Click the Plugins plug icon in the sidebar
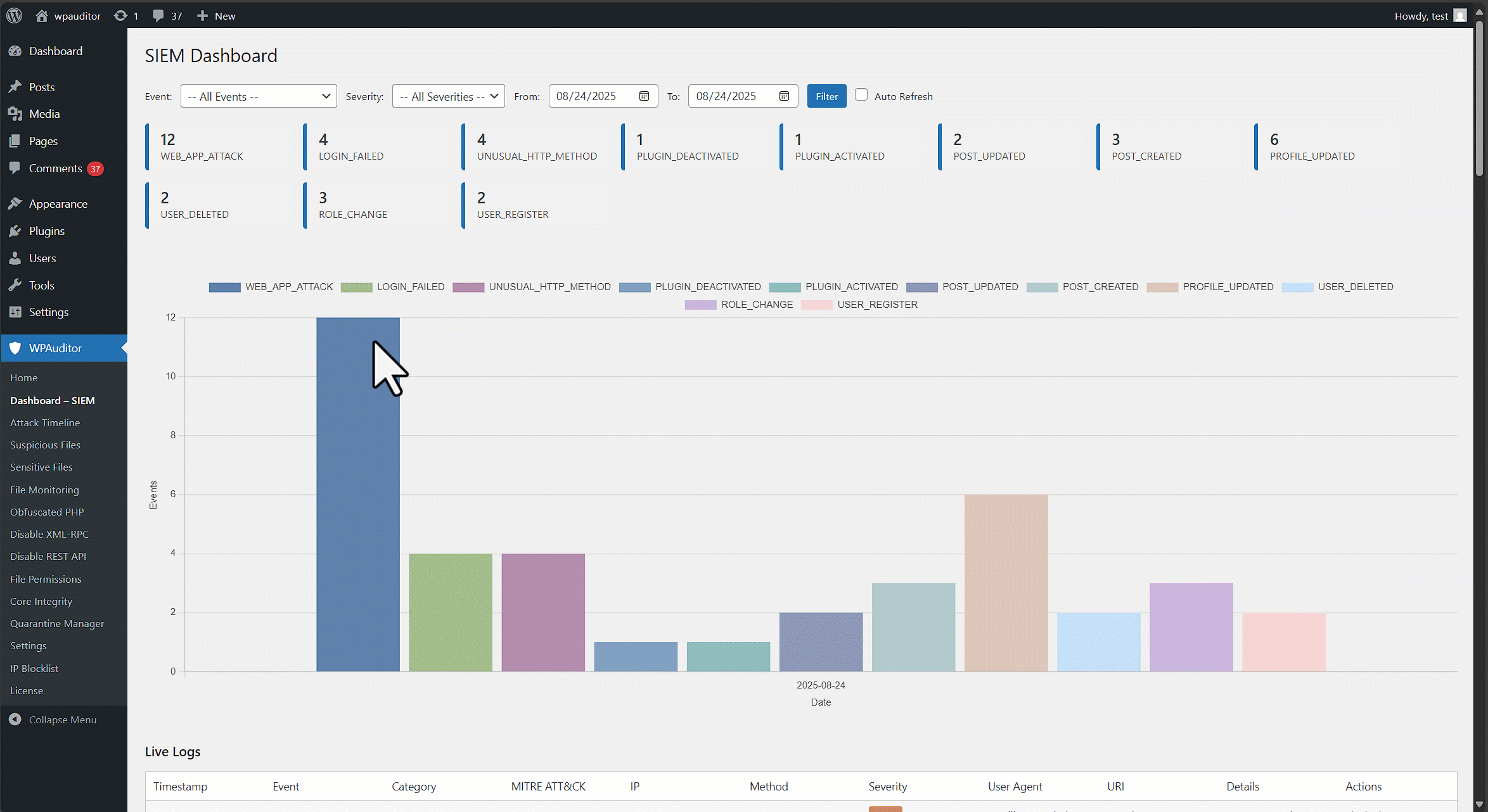Image resolution: width=1488 pixels, height=812 pixels. tap(15, 231)
